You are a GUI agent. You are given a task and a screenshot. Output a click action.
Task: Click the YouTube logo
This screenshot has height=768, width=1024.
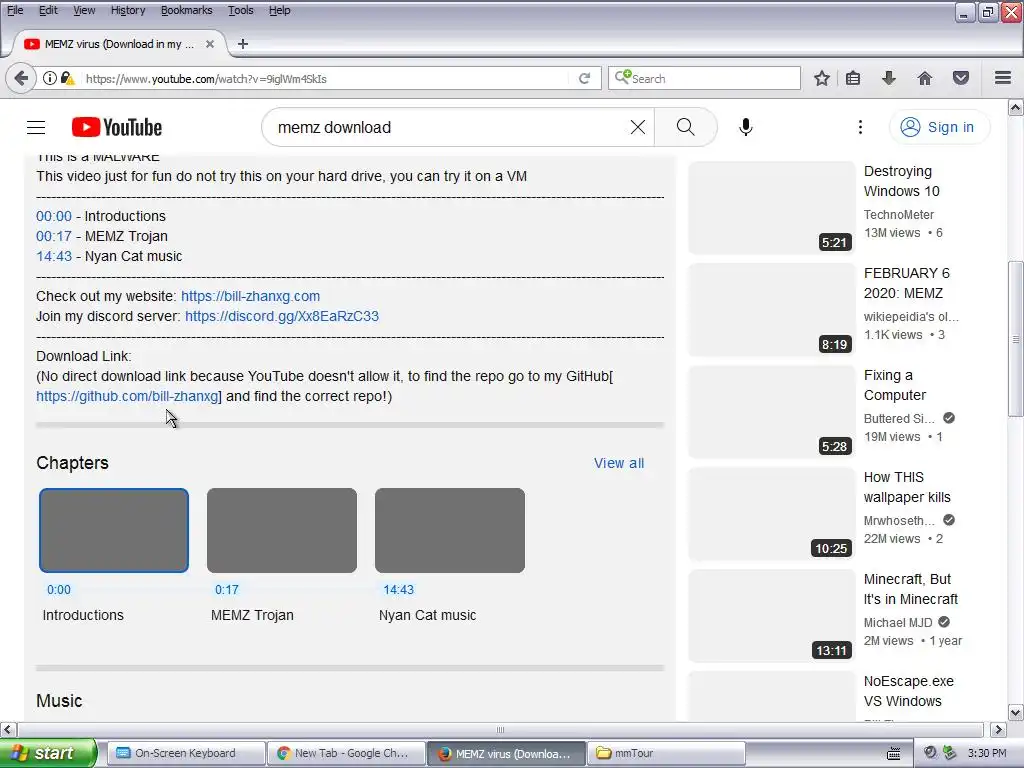[117, 127]
